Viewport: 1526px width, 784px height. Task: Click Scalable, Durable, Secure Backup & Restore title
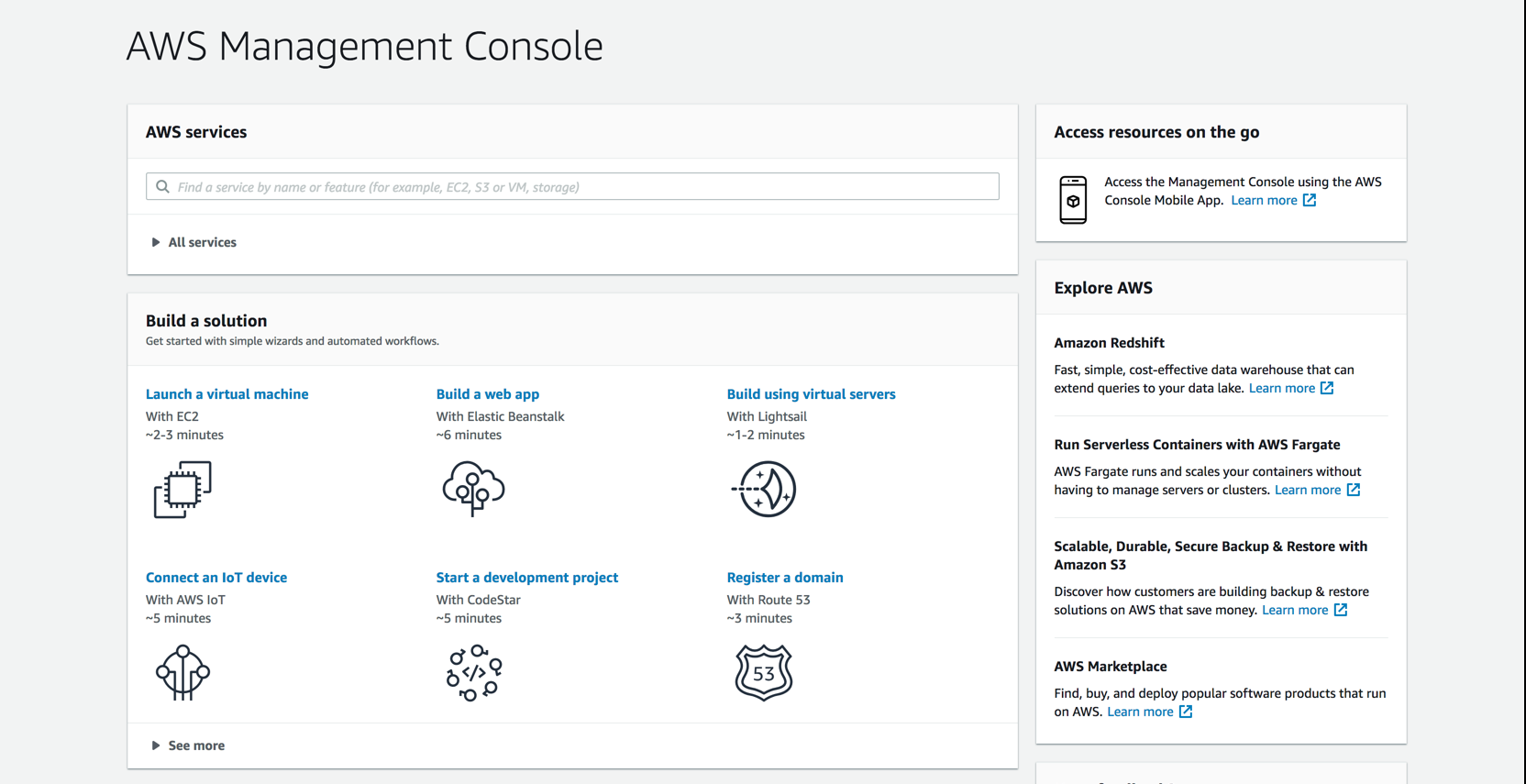click(x=1211, y=556)
